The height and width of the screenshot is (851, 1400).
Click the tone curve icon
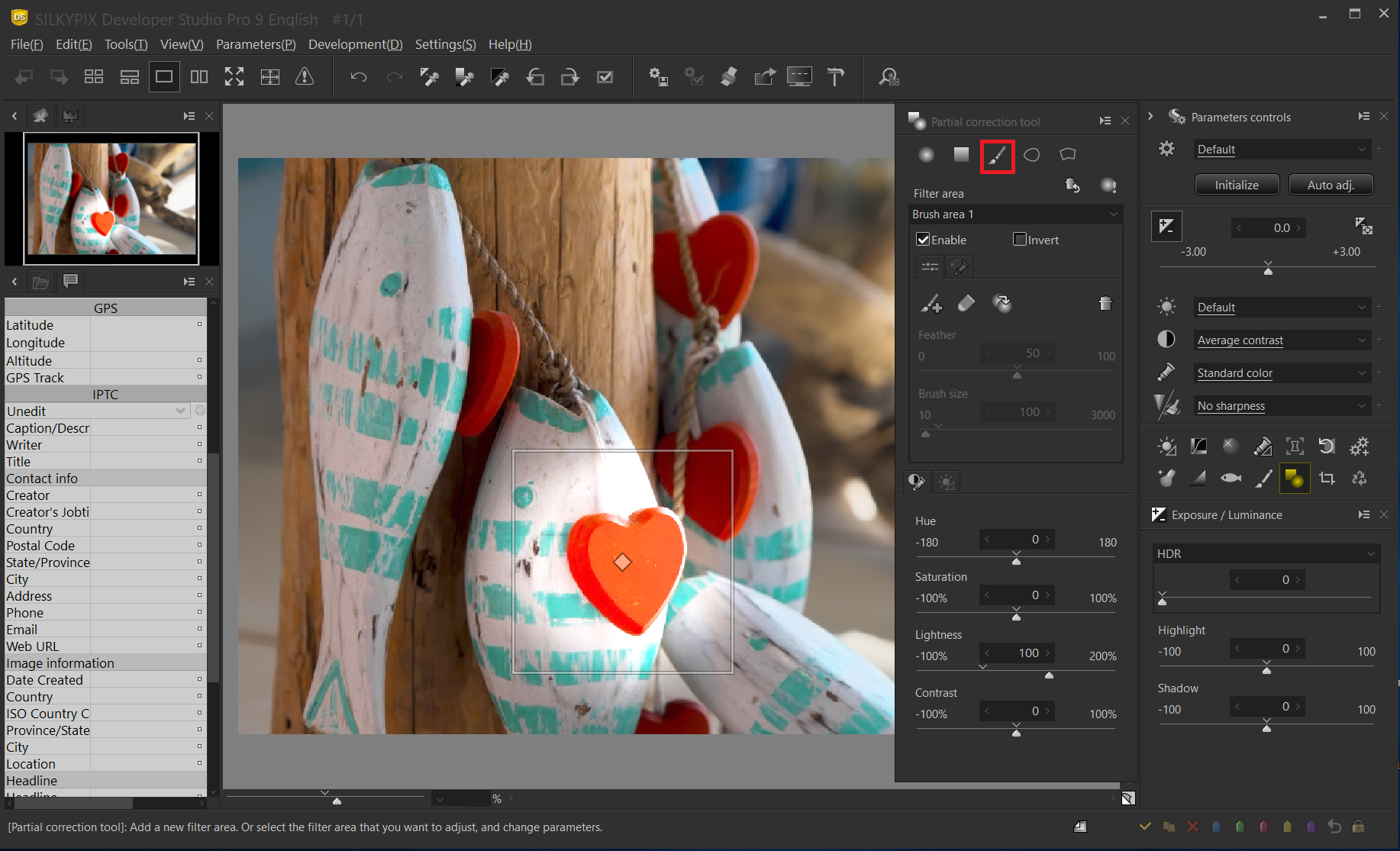point(1198,446)
